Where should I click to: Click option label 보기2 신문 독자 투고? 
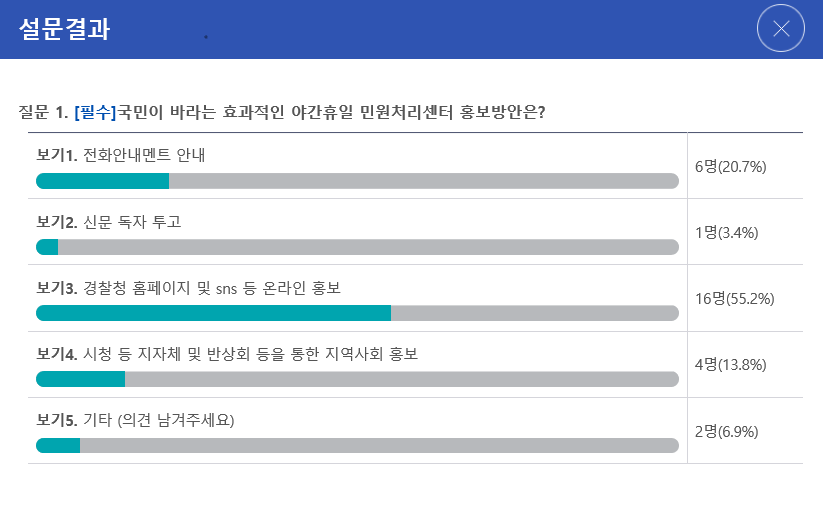pos(109,222)
